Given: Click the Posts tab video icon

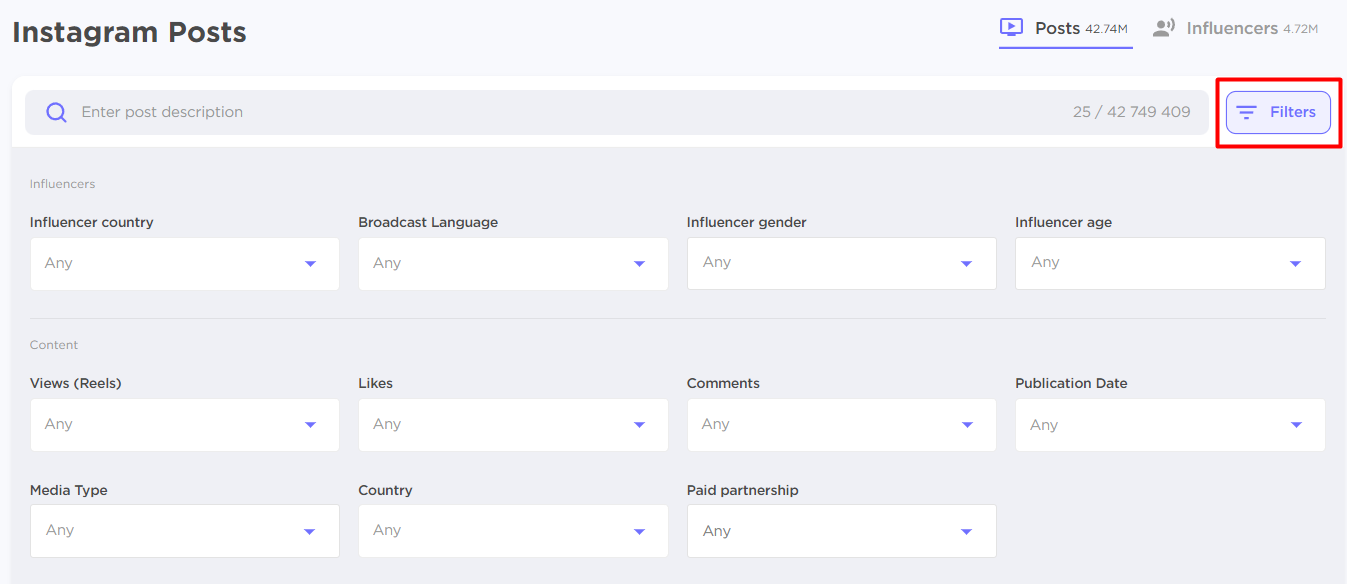Looking at the screenshot, I should [1011, 28].
